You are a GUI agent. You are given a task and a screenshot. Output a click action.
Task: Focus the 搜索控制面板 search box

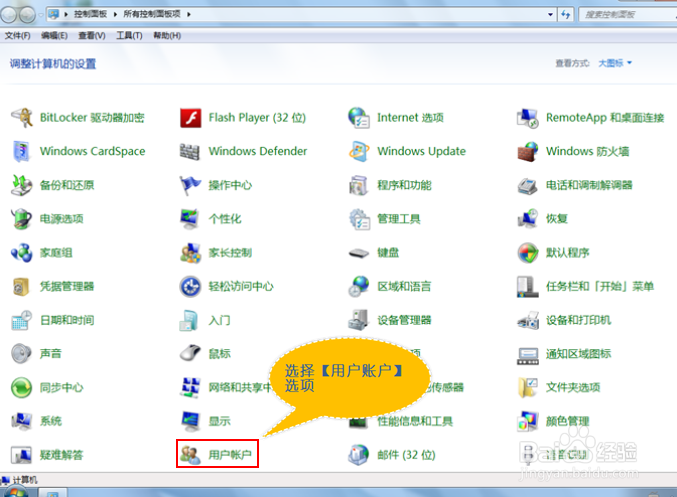[x=627, y=14]
